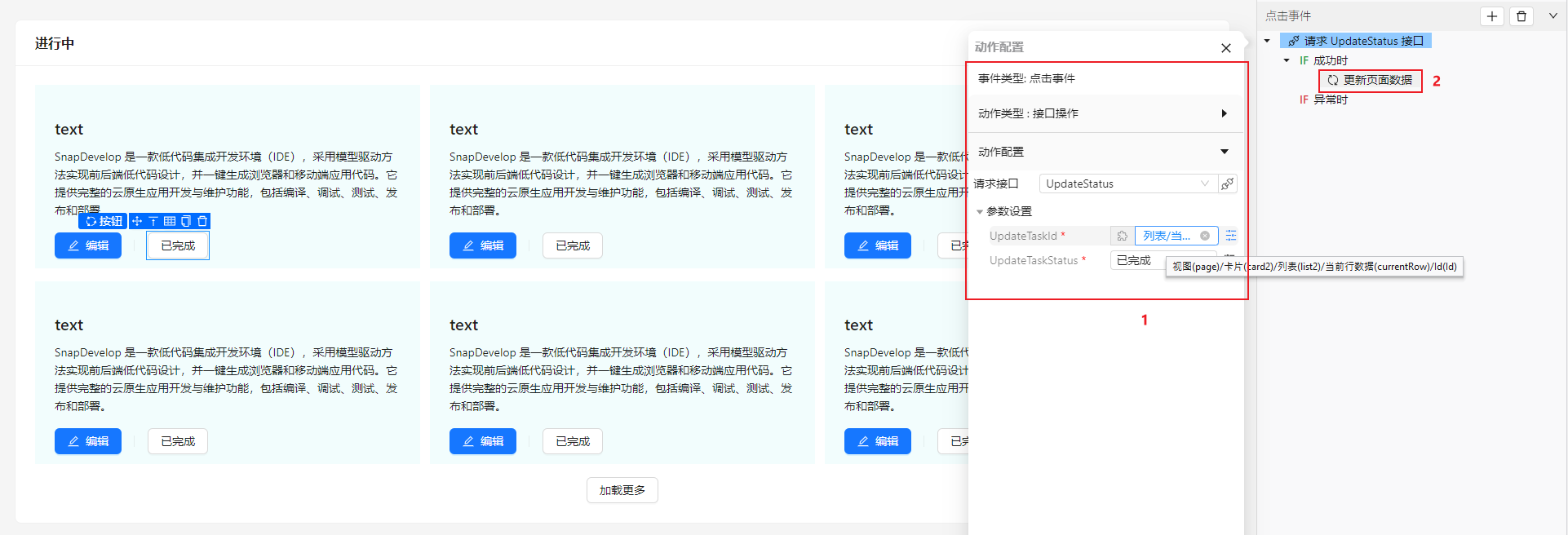Click 编辑 in the second bottom-row card
The image size is (1568, 535).
coord(483,441)
